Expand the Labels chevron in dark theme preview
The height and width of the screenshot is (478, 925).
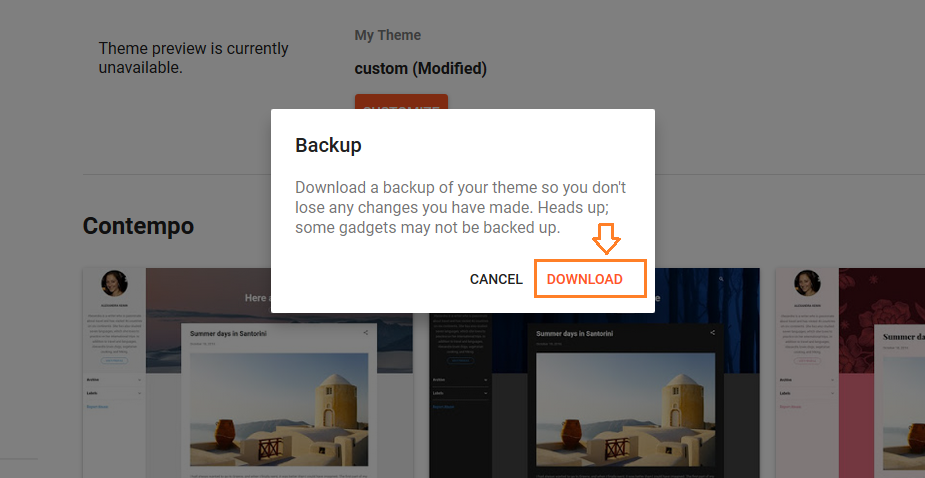[486, 393]
